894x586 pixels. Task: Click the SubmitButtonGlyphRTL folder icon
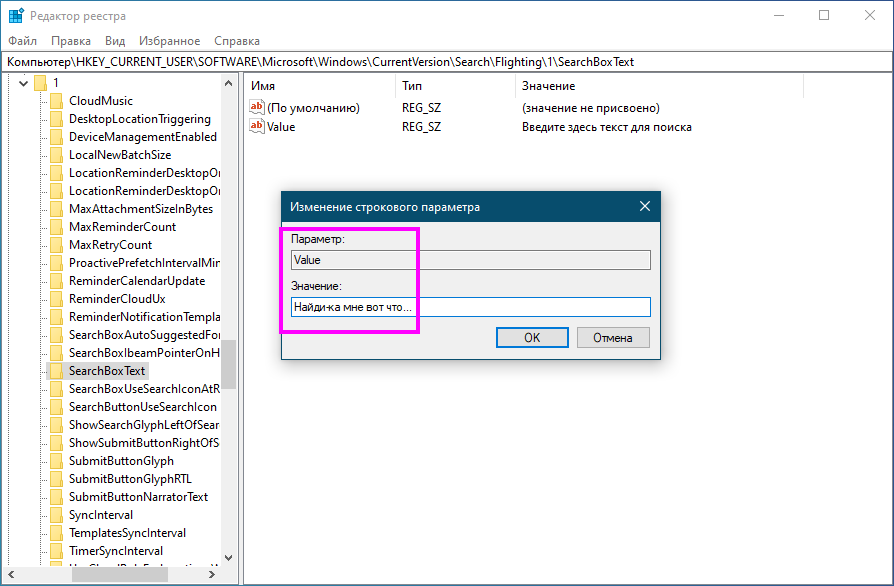(56, 479)
